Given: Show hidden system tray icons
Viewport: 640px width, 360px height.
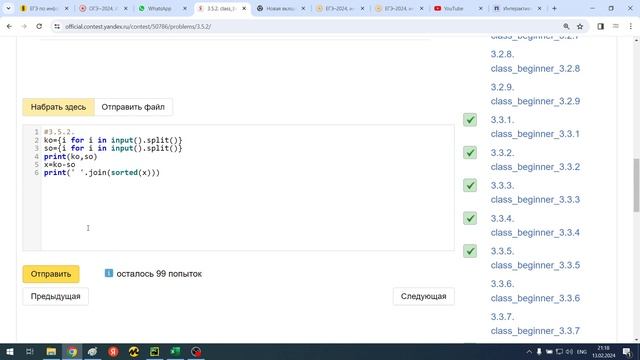Looking at the screenshot, I should pos(529,351).
